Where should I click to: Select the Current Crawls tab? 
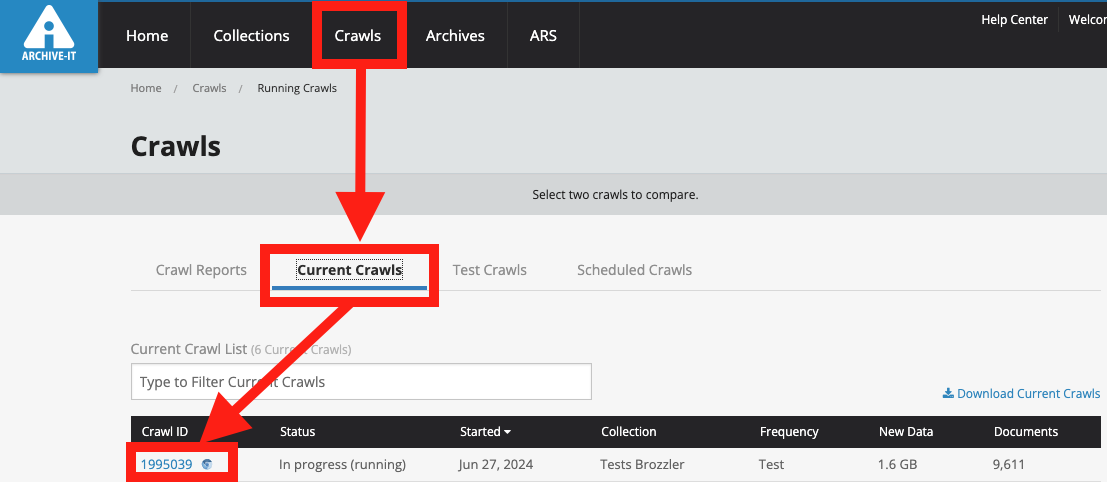click(x=349, y=270)
